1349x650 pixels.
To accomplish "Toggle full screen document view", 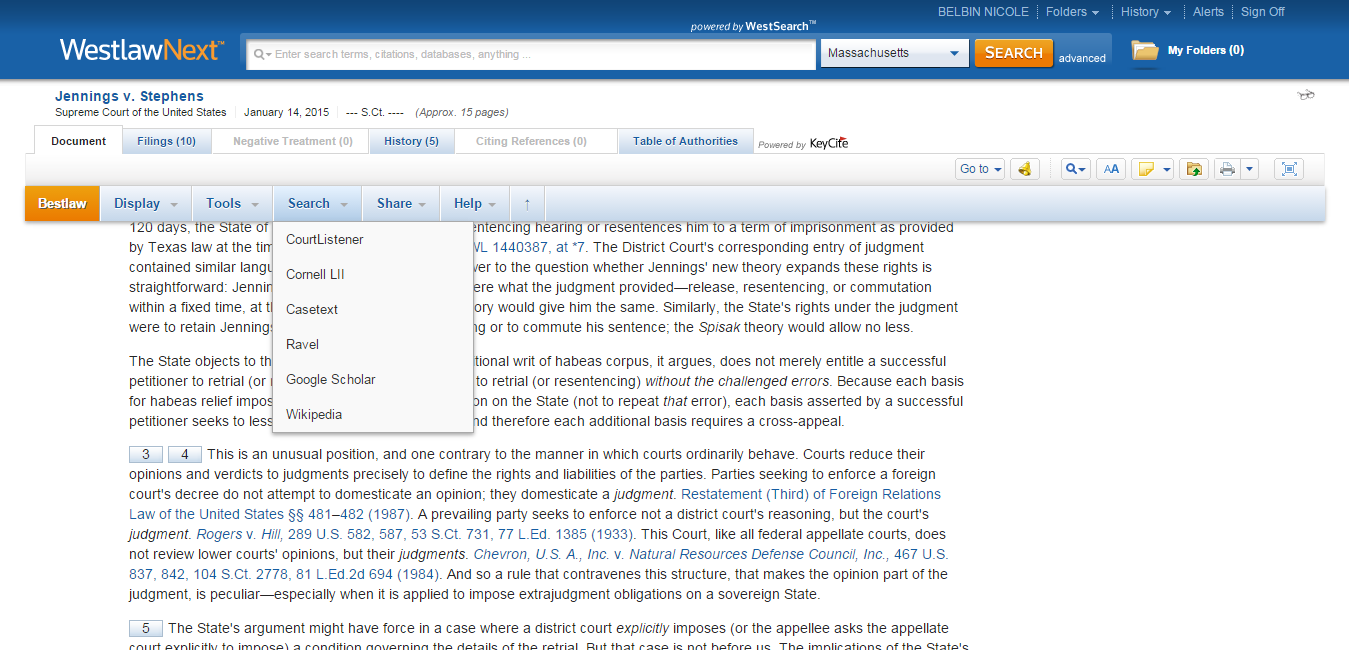I will (1289, 169).
